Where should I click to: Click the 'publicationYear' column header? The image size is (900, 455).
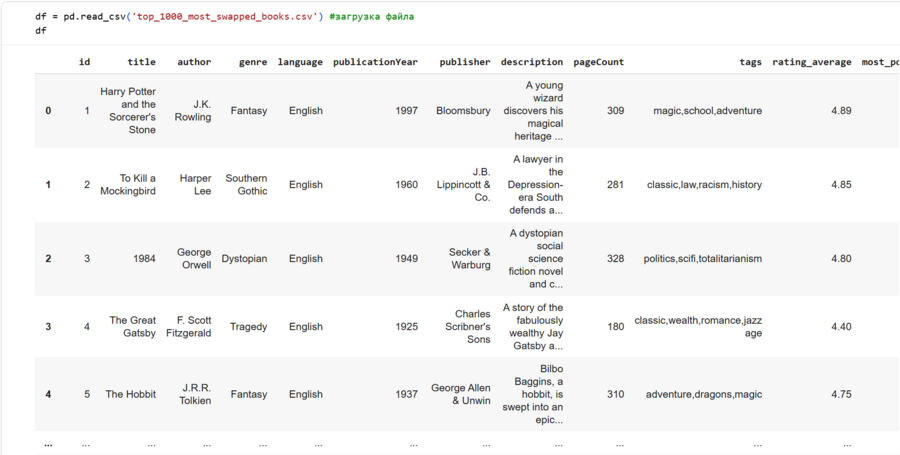375,62
